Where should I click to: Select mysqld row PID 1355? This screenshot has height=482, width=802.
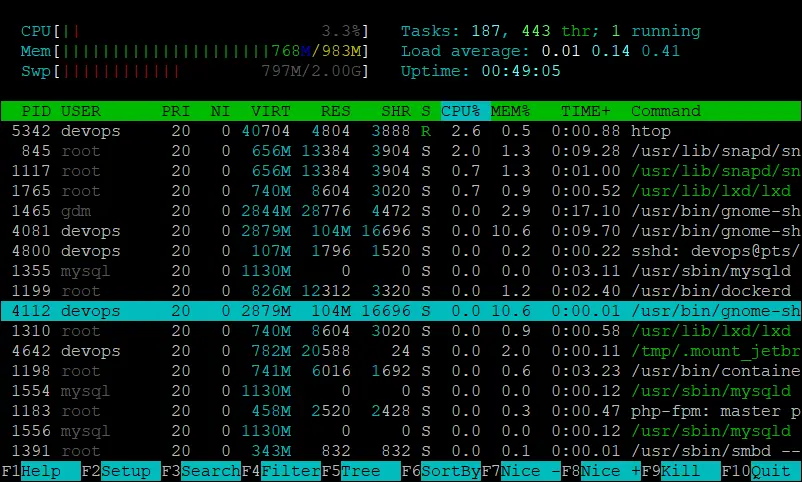pyautogui.click(x=401, y=271)
